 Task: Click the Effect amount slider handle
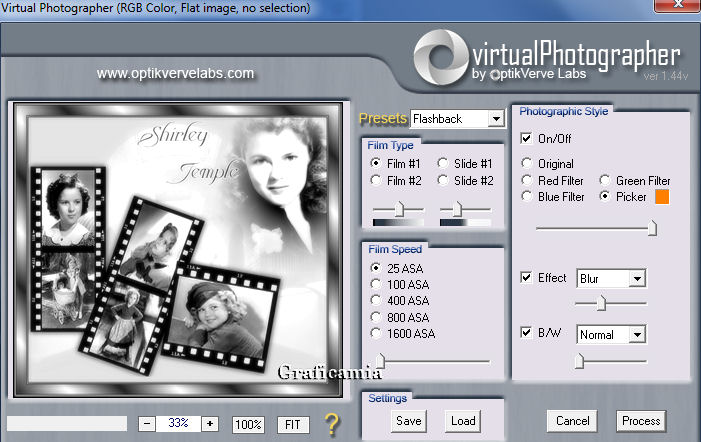point(601,303)
